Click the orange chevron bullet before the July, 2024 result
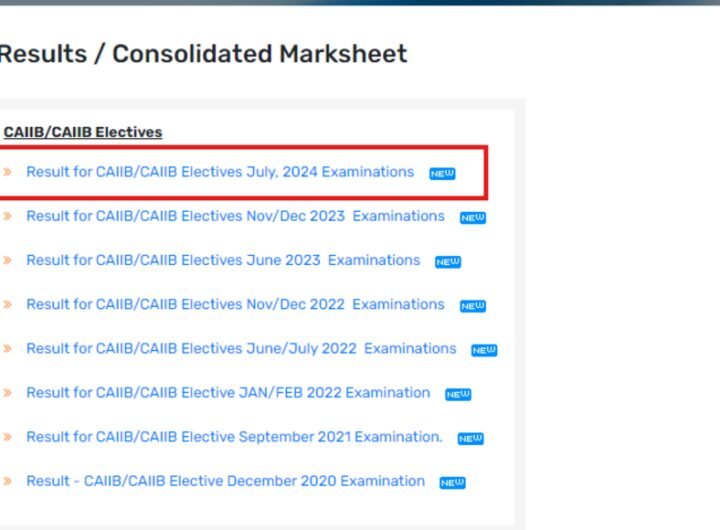720x530 pixels. click(7, 172)
